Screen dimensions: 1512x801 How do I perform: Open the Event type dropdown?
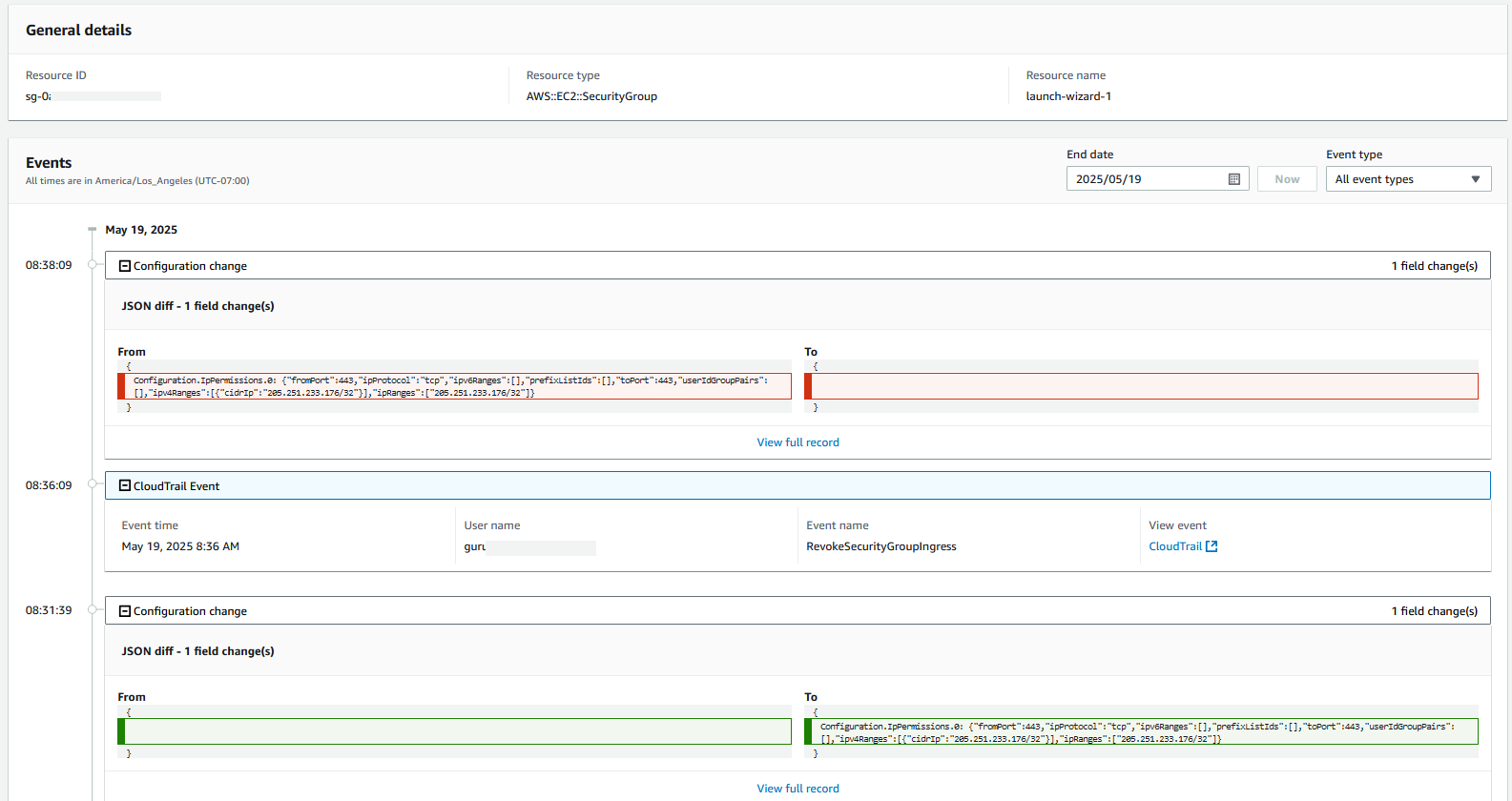[1408, 179]
